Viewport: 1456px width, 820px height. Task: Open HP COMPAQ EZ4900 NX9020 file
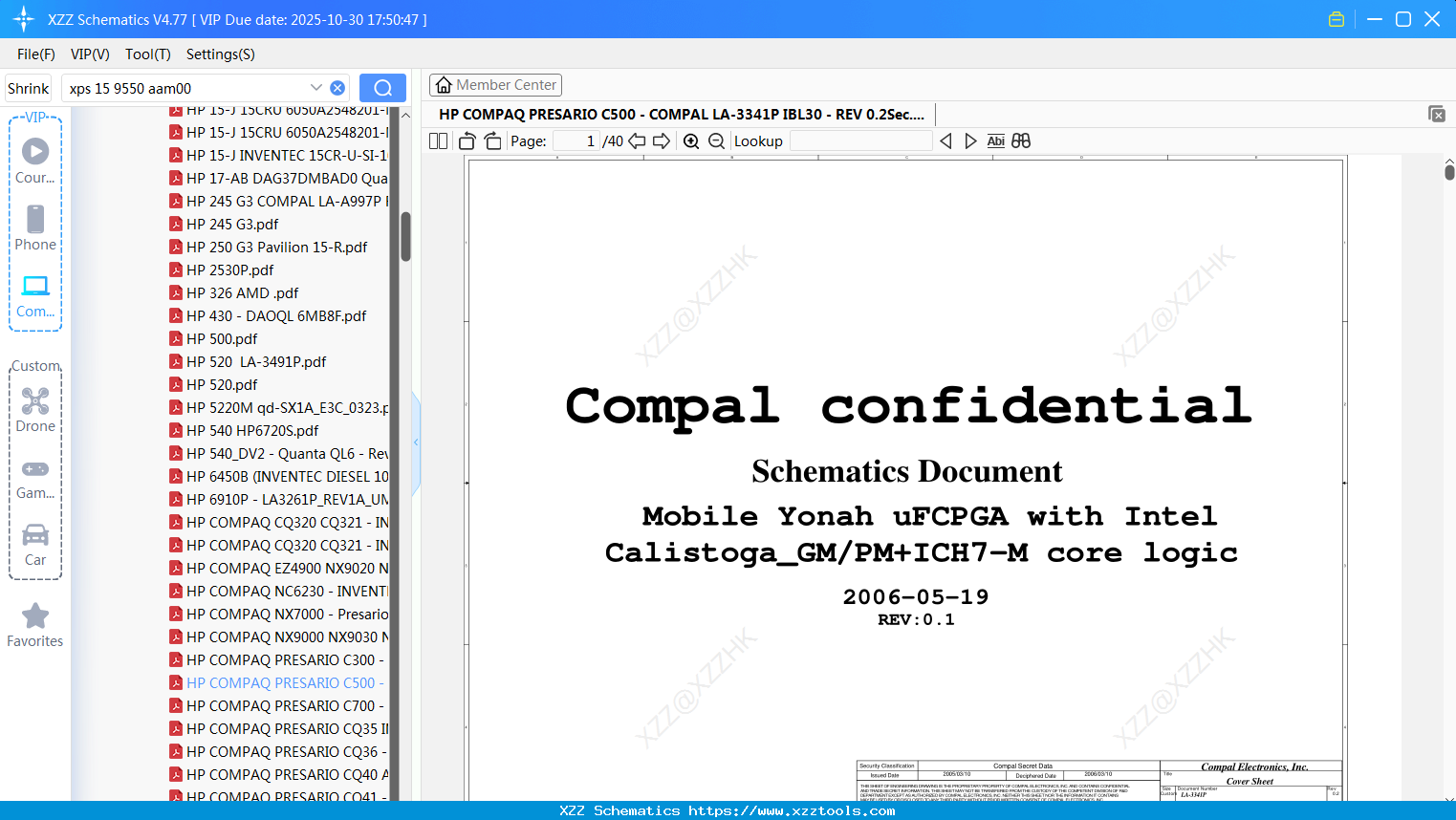(279, 568)
